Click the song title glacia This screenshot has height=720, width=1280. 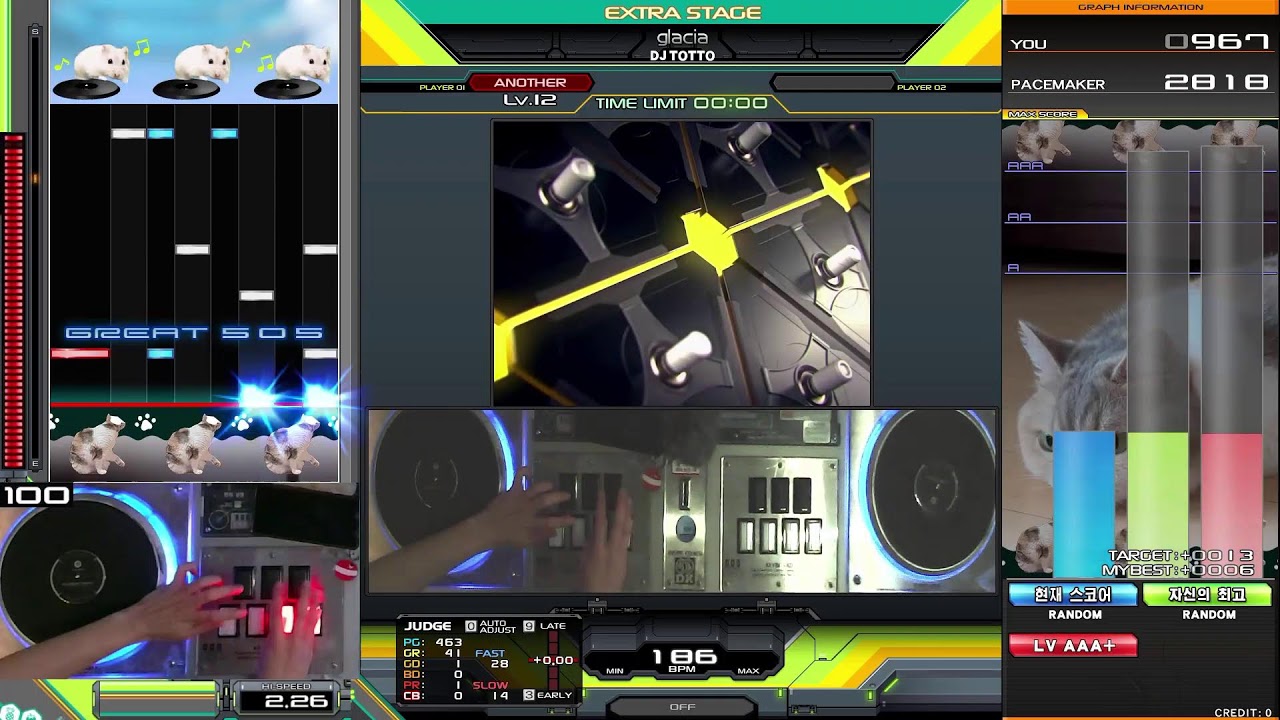click(682, 38)
